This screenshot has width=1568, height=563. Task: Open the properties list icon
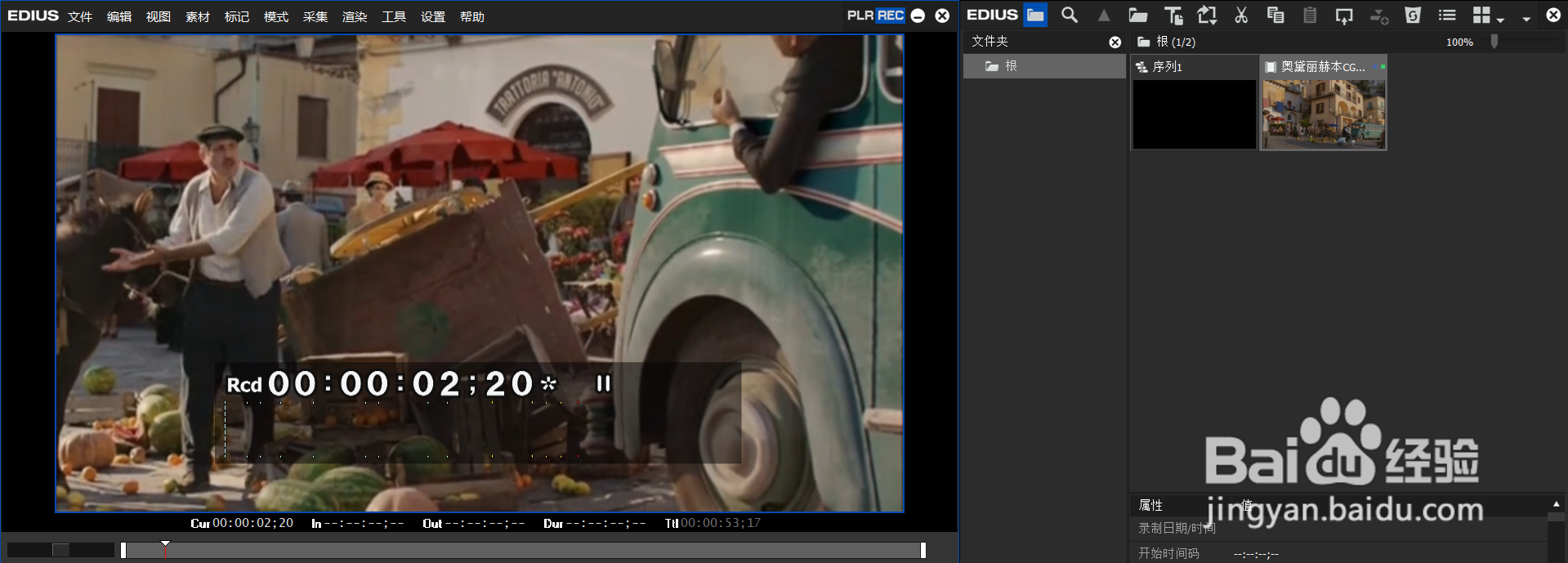1447,15
